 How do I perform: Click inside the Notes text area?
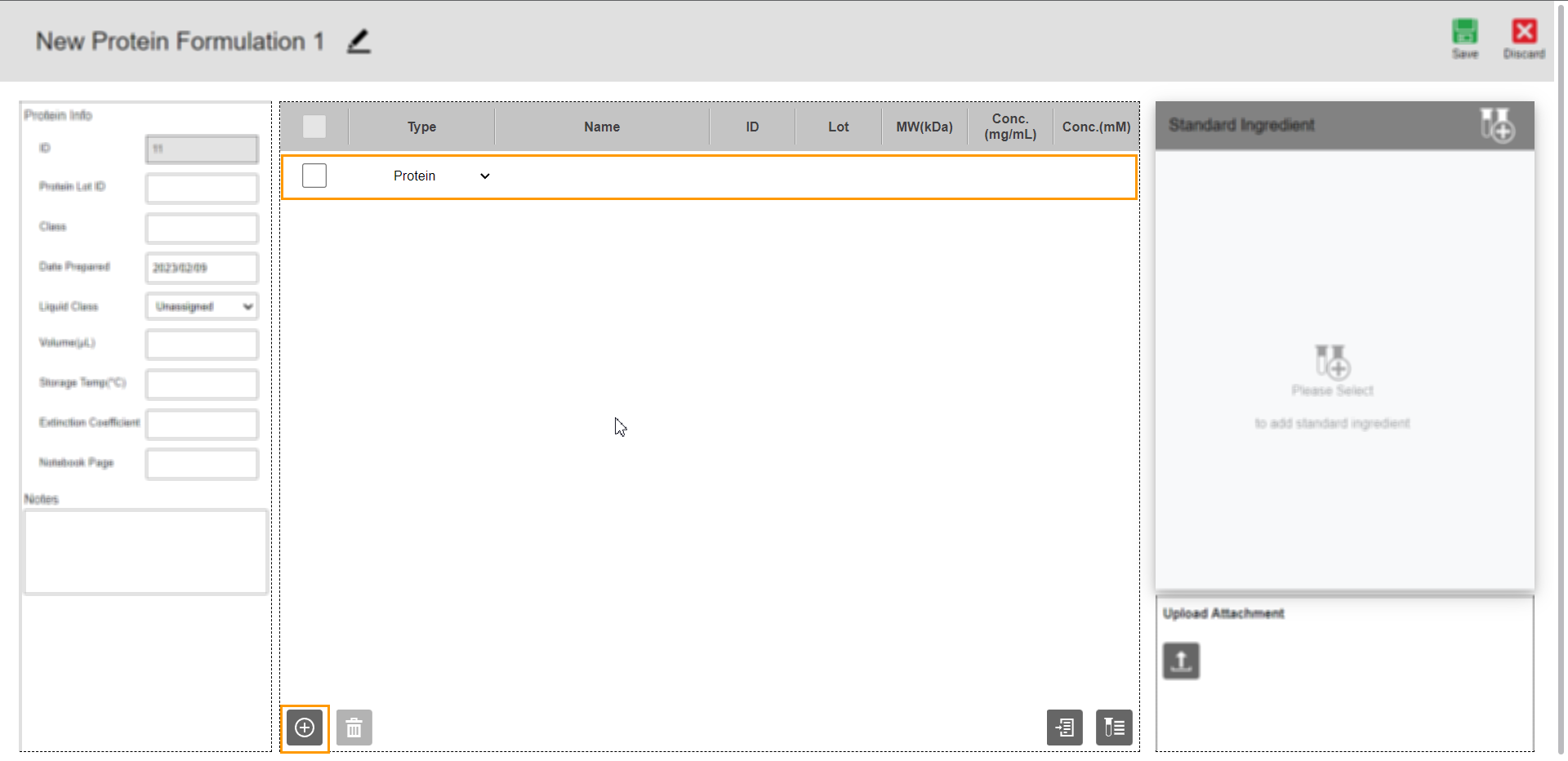tap(145, 551)
